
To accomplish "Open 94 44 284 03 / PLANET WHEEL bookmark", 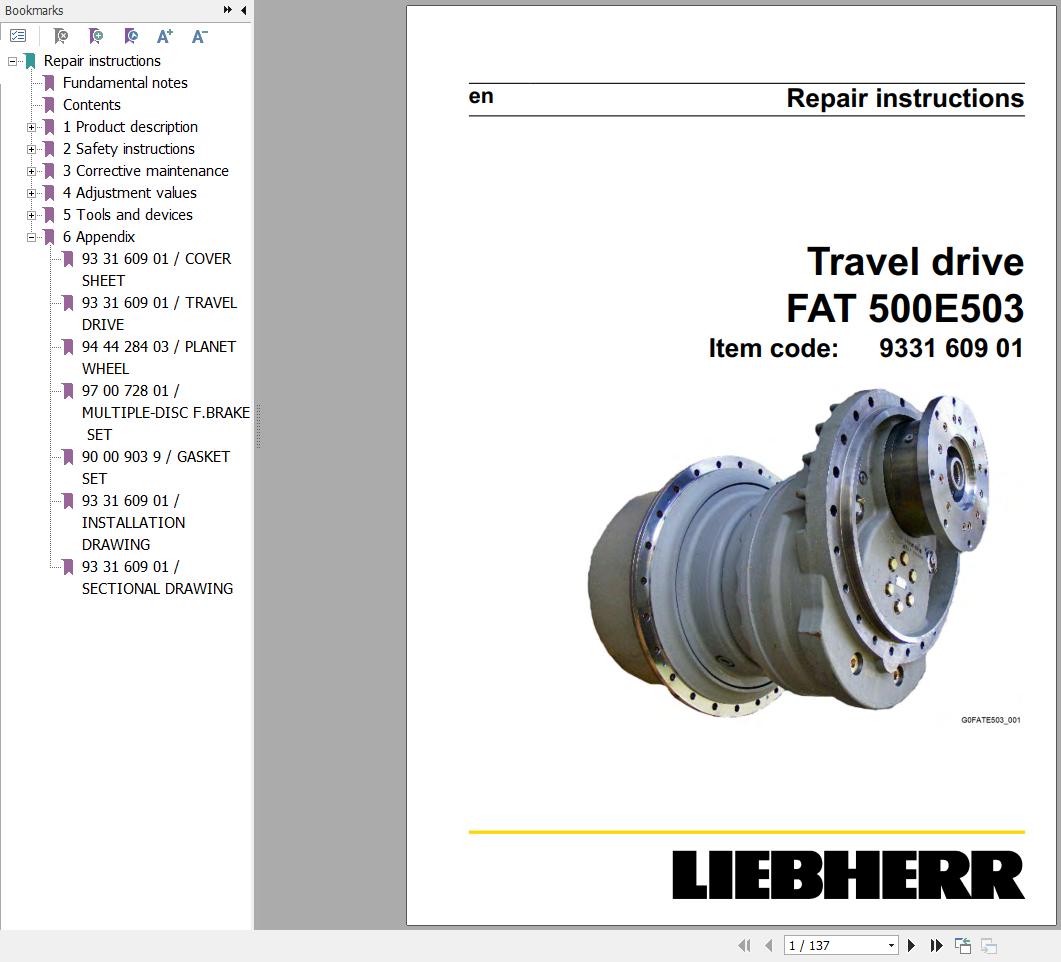I will (159, 357).
